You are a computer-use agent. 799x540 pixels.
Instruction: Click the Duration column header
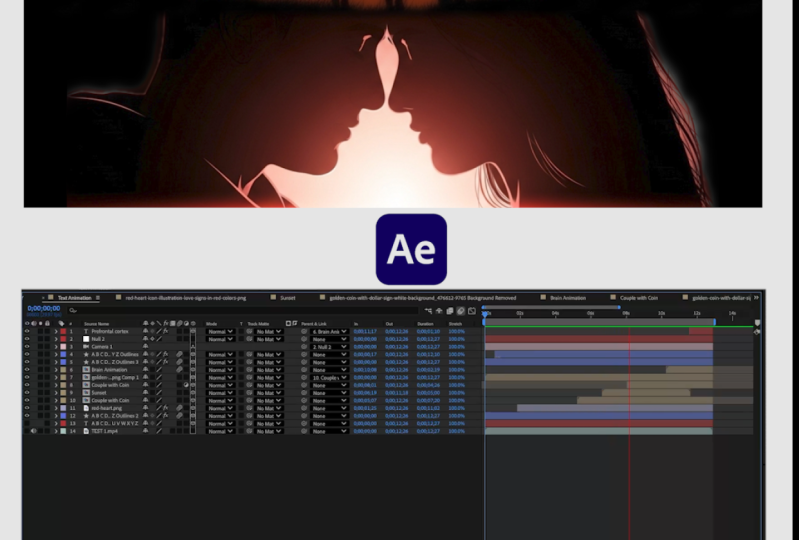pos(425,323)
